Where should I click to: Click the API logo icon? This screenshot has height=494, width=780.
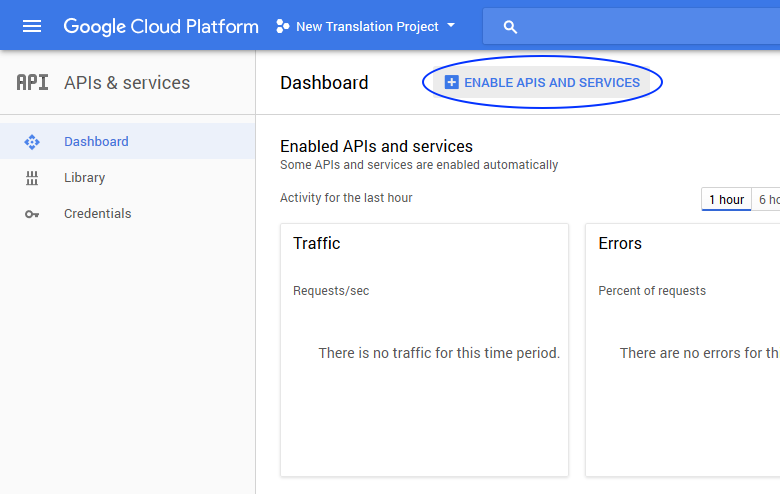32,83
